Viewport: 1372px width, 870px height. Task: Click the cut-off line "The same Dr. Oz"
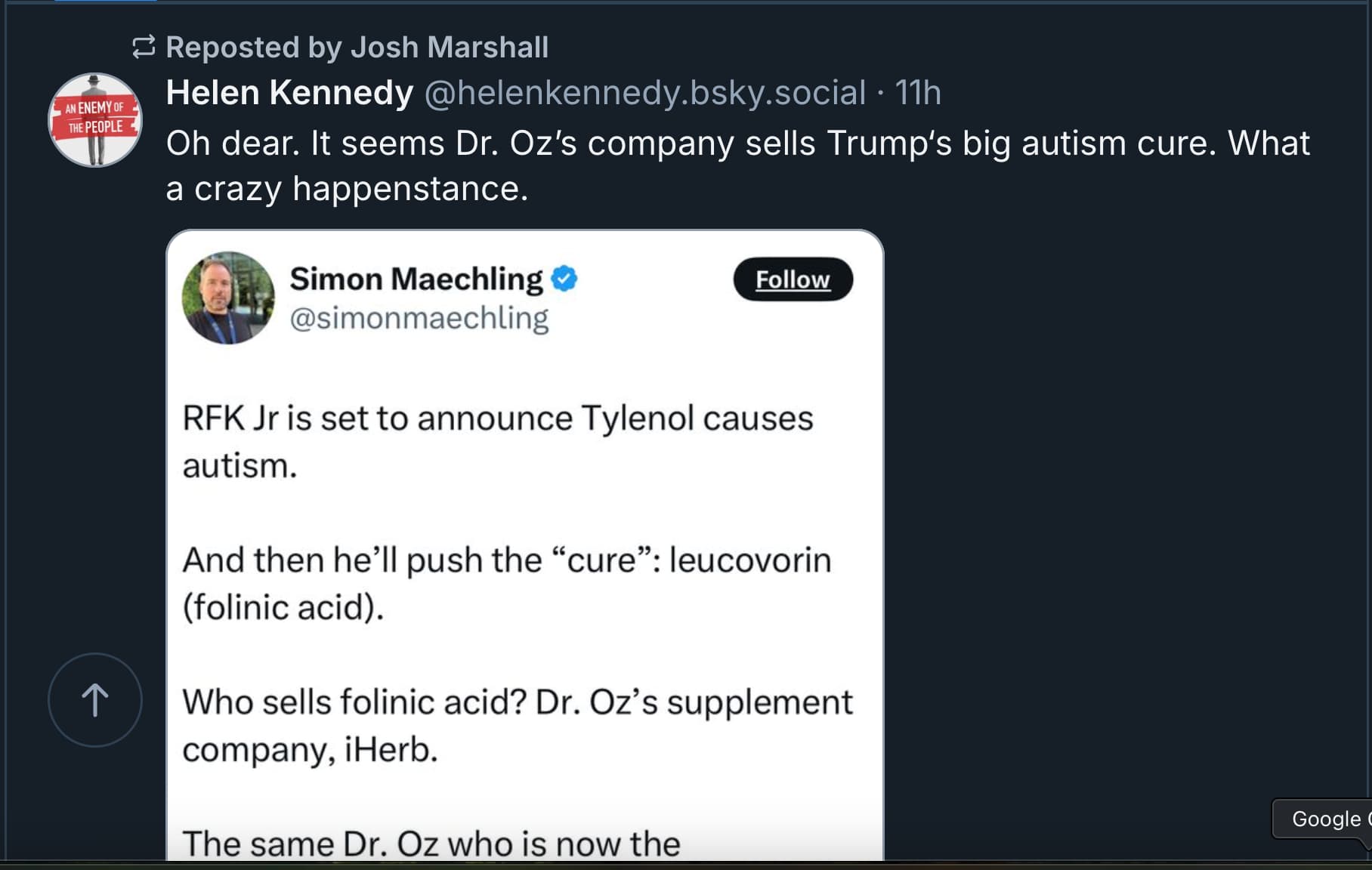pyautogui.click(x=431, y=844)
